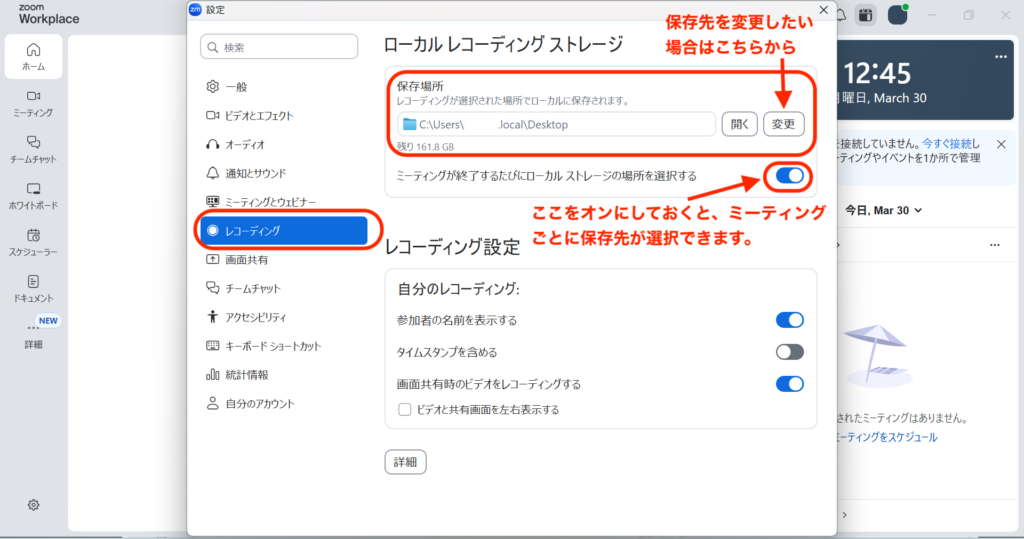Image resolution: width=1024 pixels, height=539 pixels.
Task: Open Team Chat from left sidebar
Action: click(33, 148)
